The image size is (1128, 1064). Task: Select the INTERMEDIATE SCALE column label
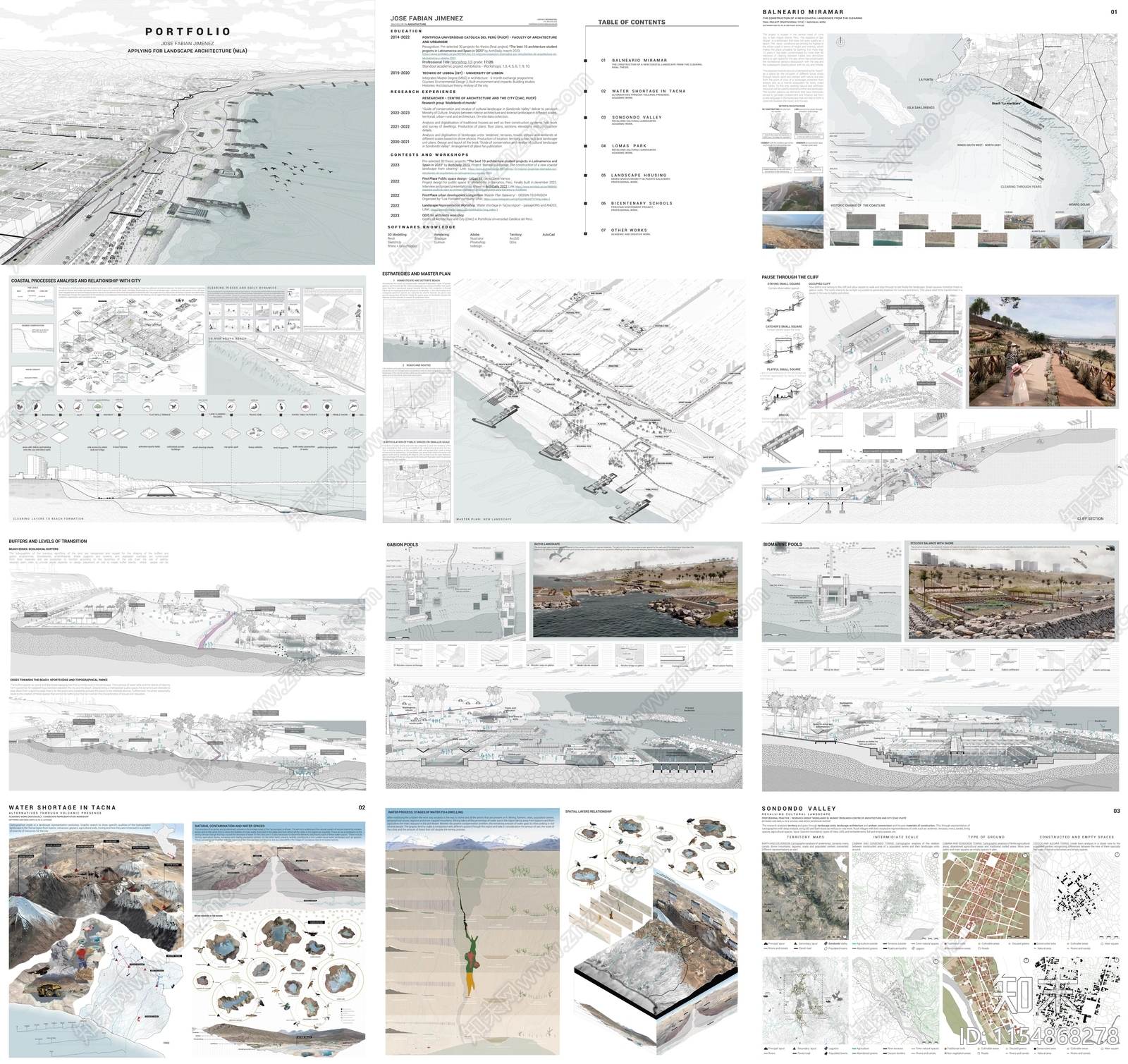tap(896, 837)
